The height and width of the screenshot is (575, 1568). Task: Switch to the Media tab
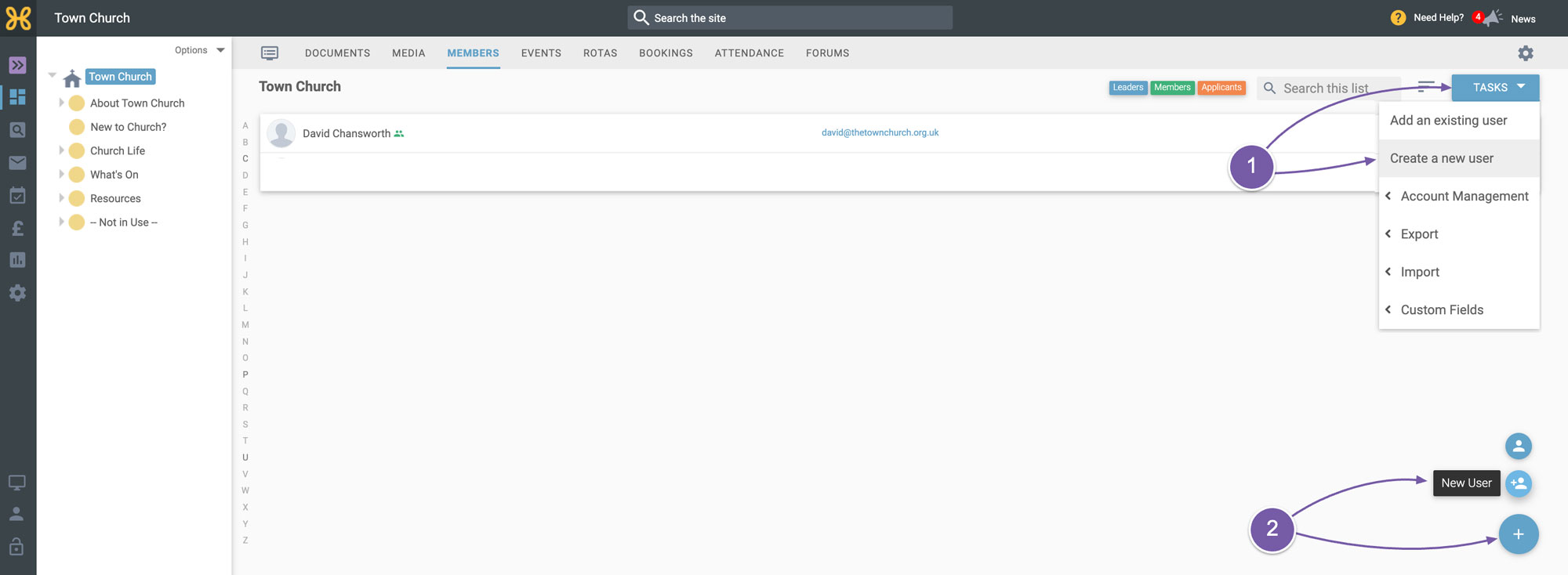[408, 53]
